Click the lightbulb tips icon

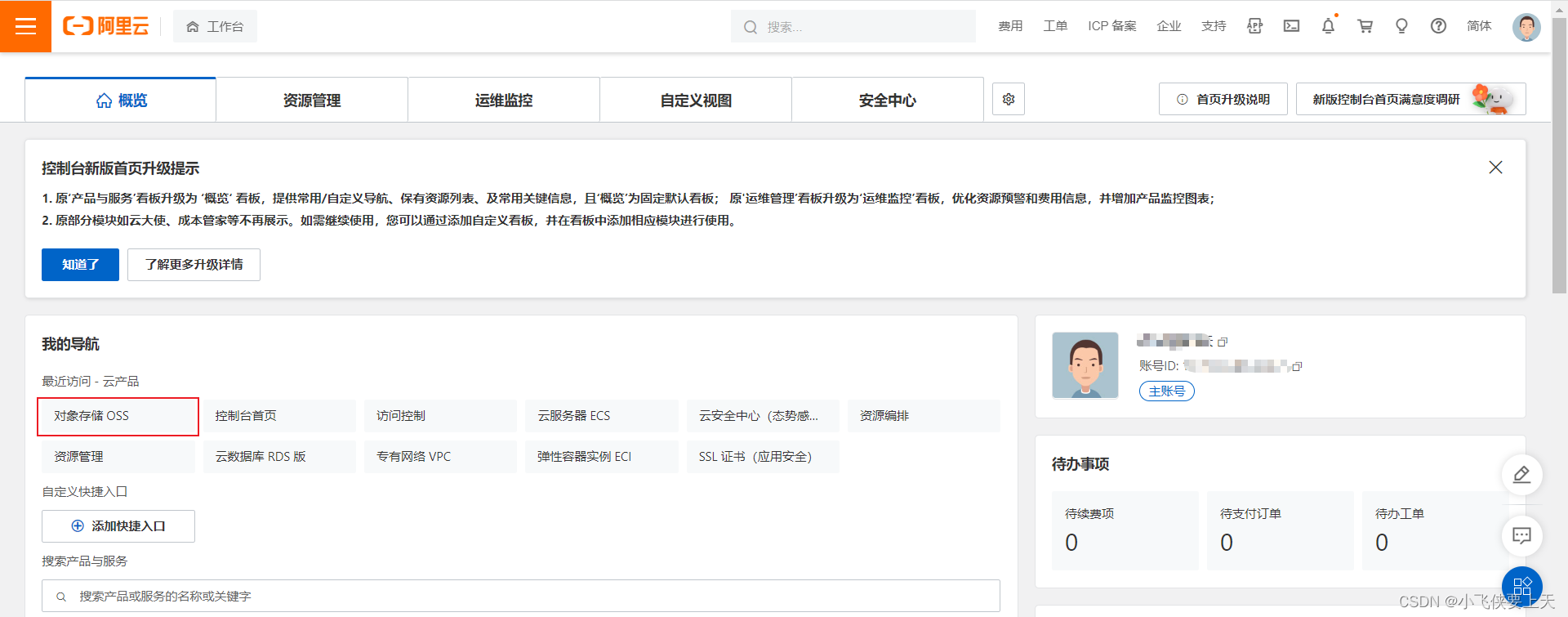[1401, 26]
